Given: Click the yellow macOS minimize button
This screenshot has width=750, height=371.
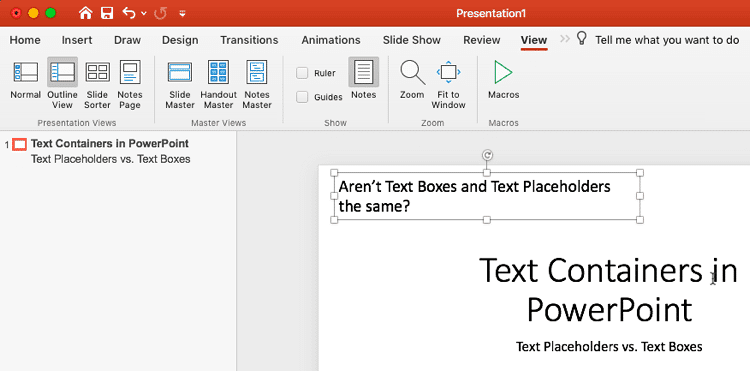Looking at the screenshot, I should (33, 13).
